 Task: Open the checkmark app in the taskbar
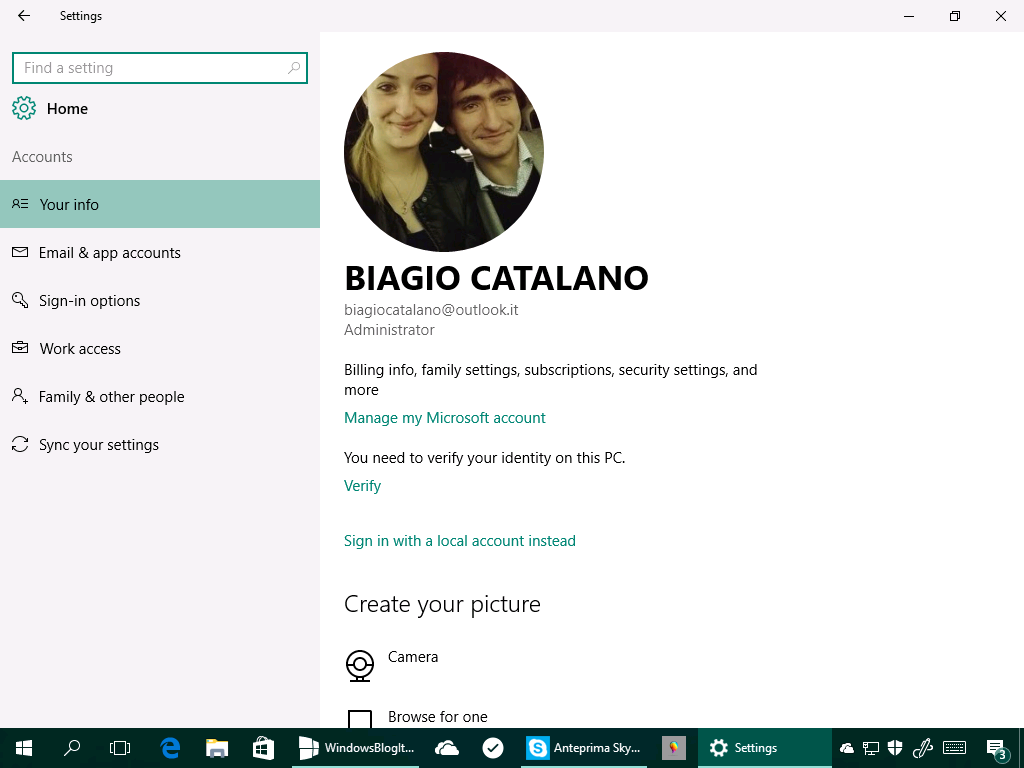click(493, 748)
